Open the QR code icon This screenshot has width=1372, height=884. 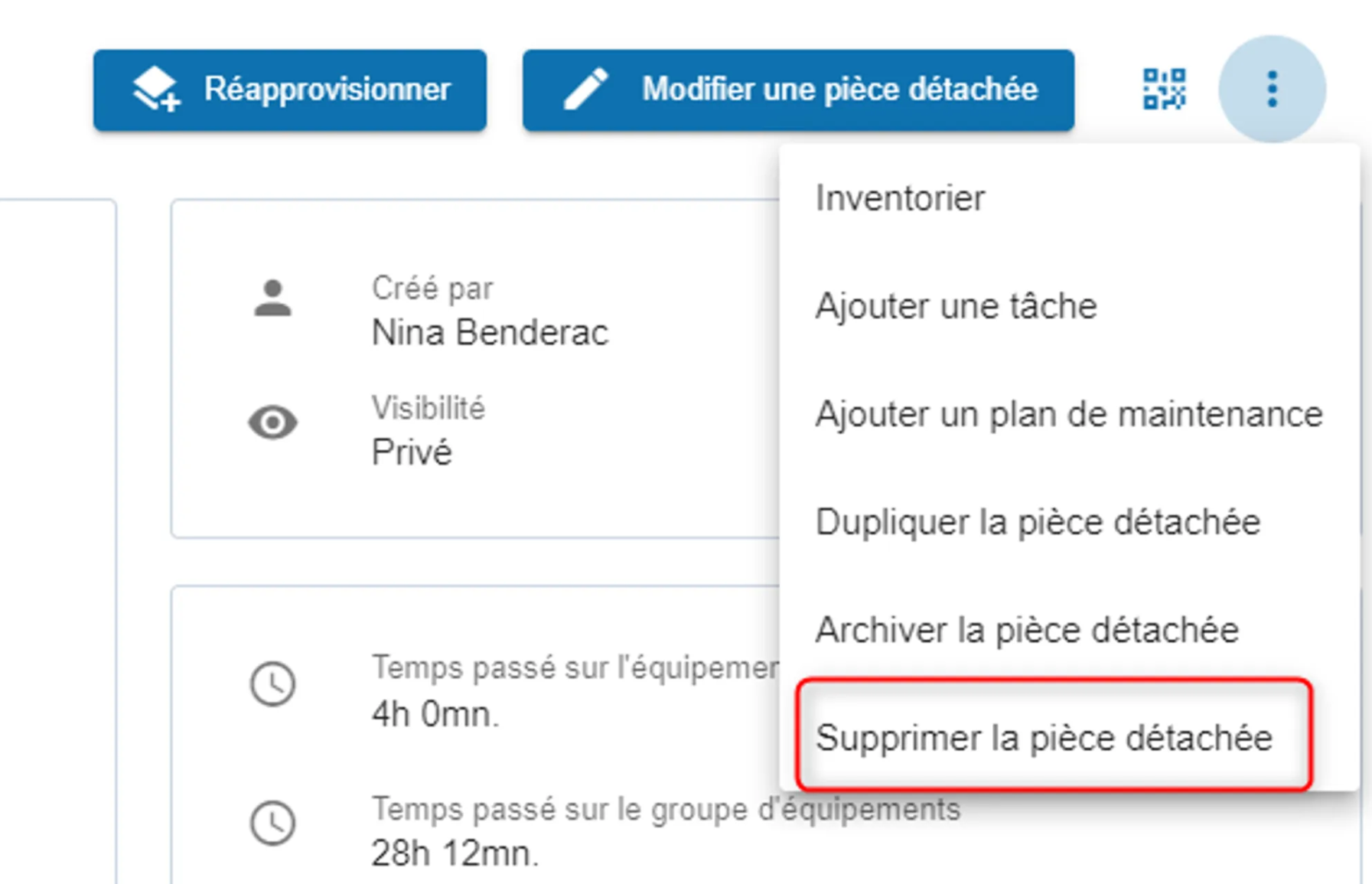pos(1164,89)
